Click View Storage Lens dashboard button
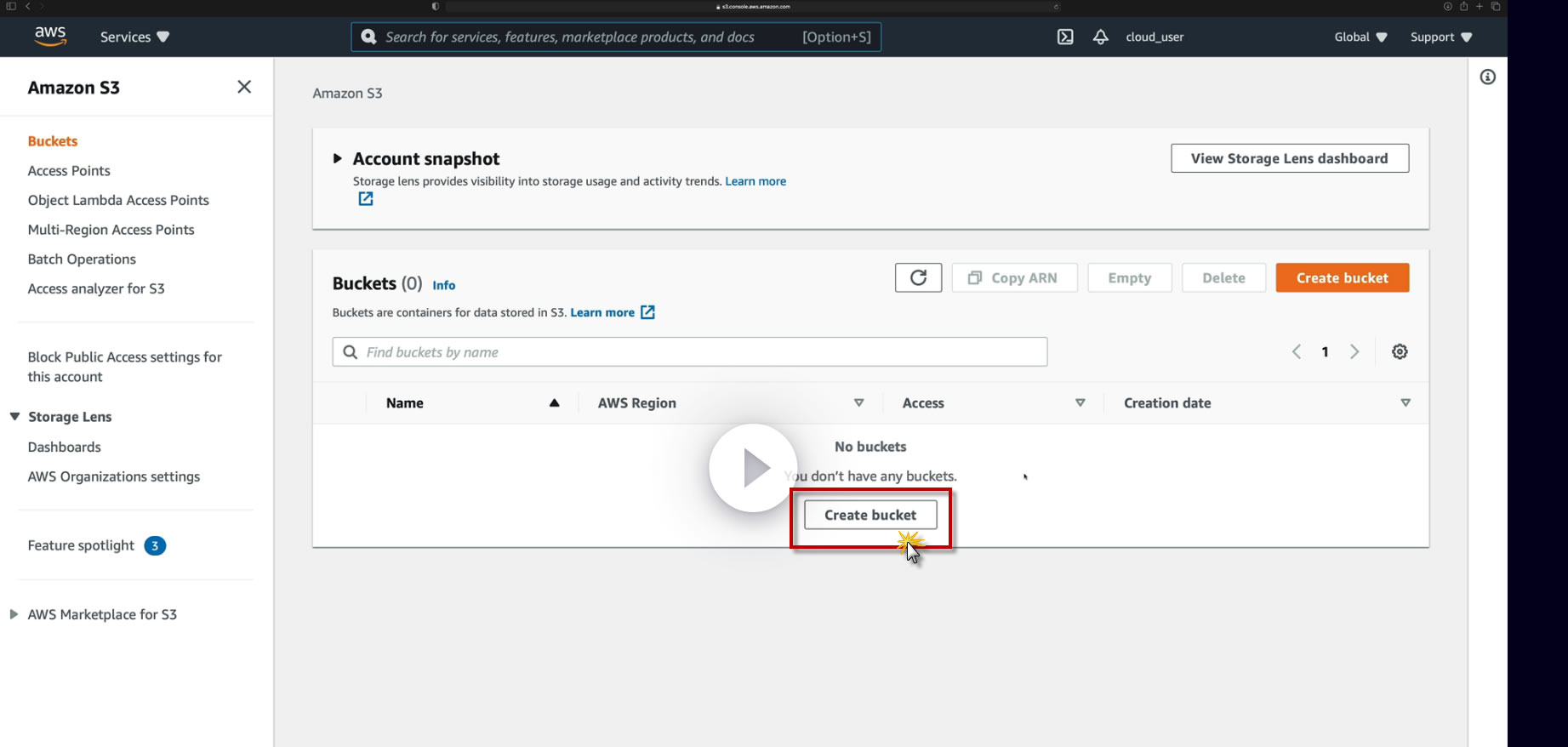Image resolution: width=1568 pixels, height=747 pixels. click(1290, 158)
